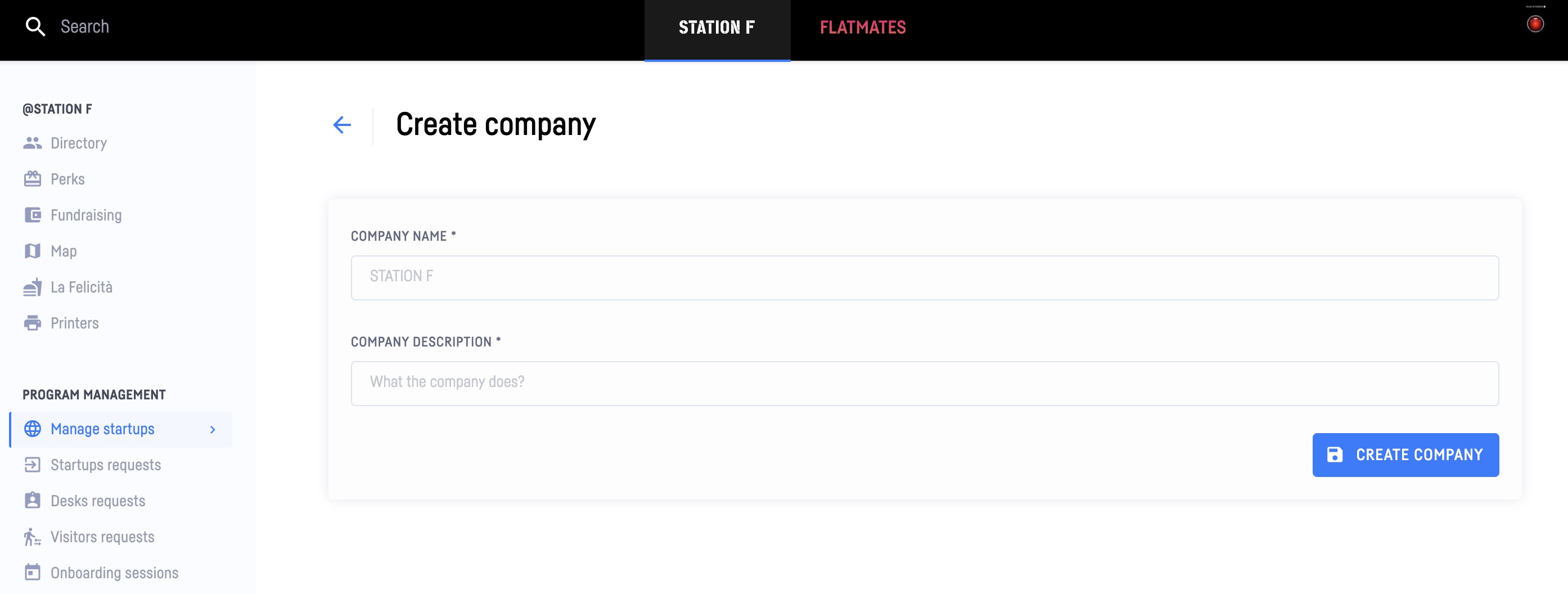Click the search magnifier icon
This screenshot has width=1568, height=594.
click(35, 26)
